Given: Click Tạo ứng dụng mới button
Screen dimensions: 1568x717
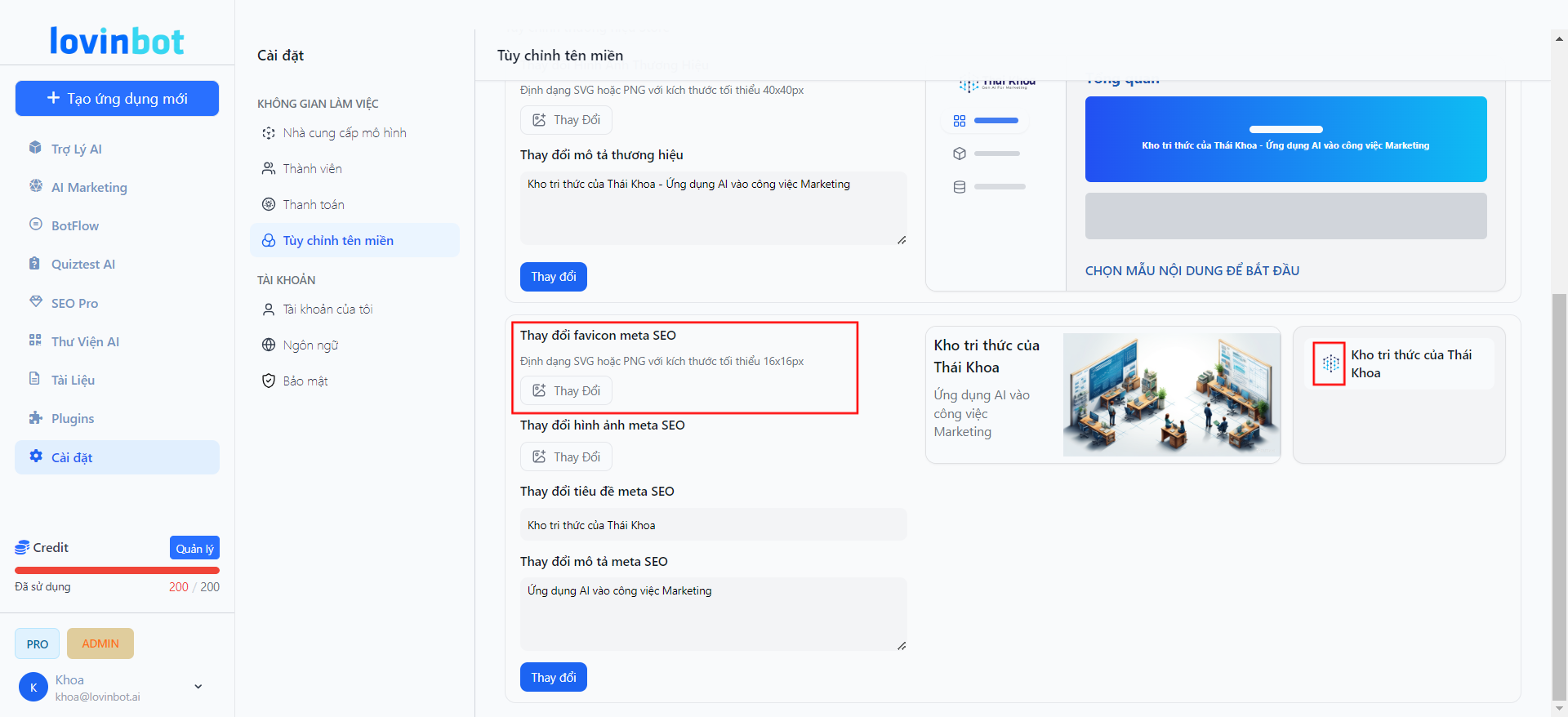Looking at the screenshot, I should click(x=117, y=98).
